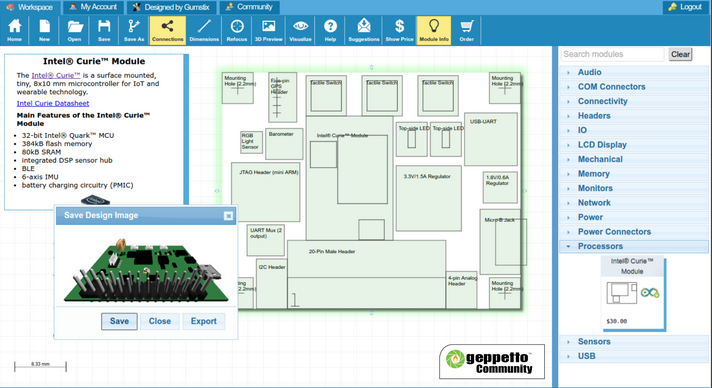Click the Show Price dollar icon
This screenshot has width=712, height=388.
pyautogui.click(x=399, y=30)
